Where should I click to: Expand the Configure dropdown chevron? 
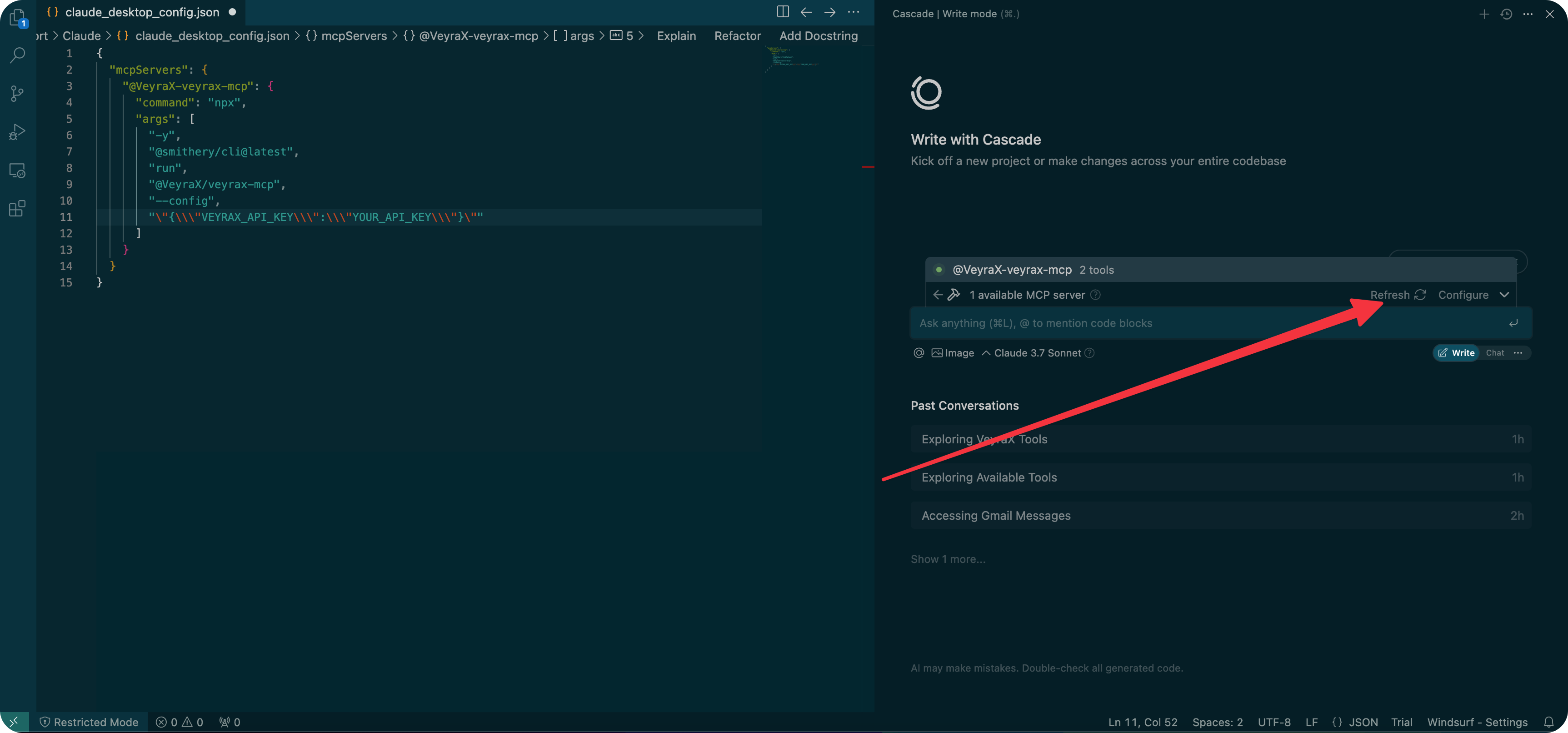pos(1504,295)
